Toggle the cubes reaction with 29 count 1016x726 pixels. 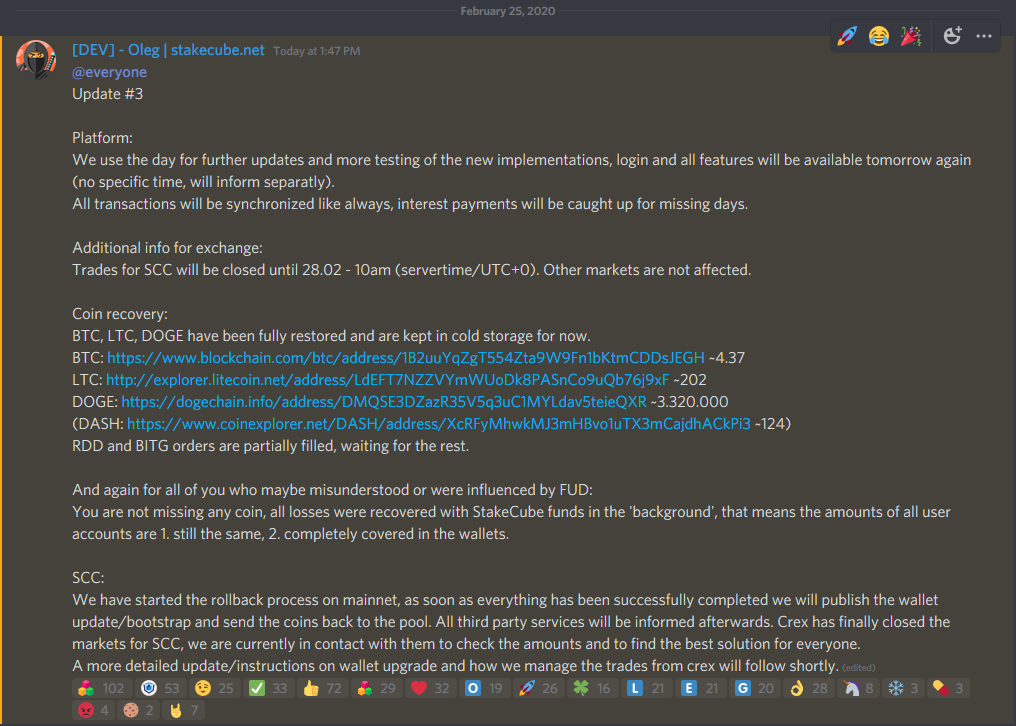(x=376, y=688)
